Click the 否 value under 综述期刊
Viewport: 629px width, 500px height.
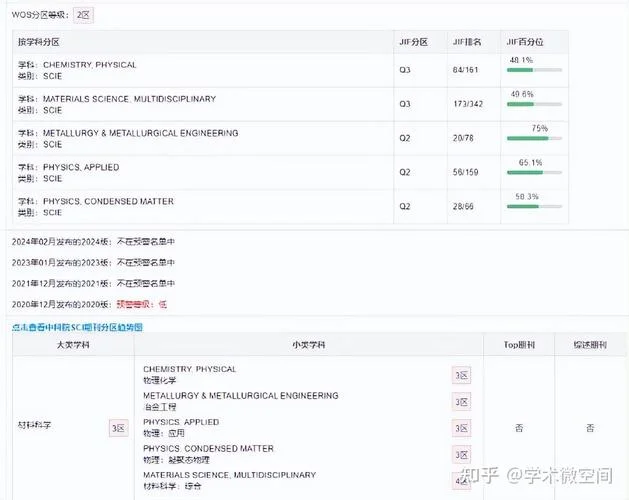click(590, 428)
